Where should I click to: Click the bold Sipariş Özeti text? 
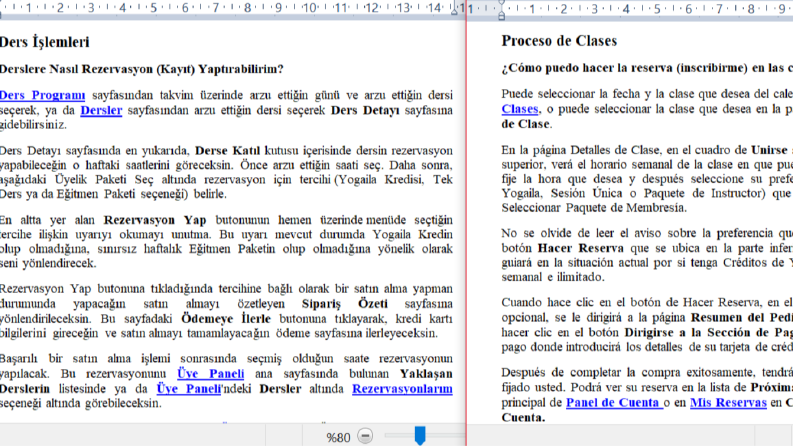[x=345, y=304]
